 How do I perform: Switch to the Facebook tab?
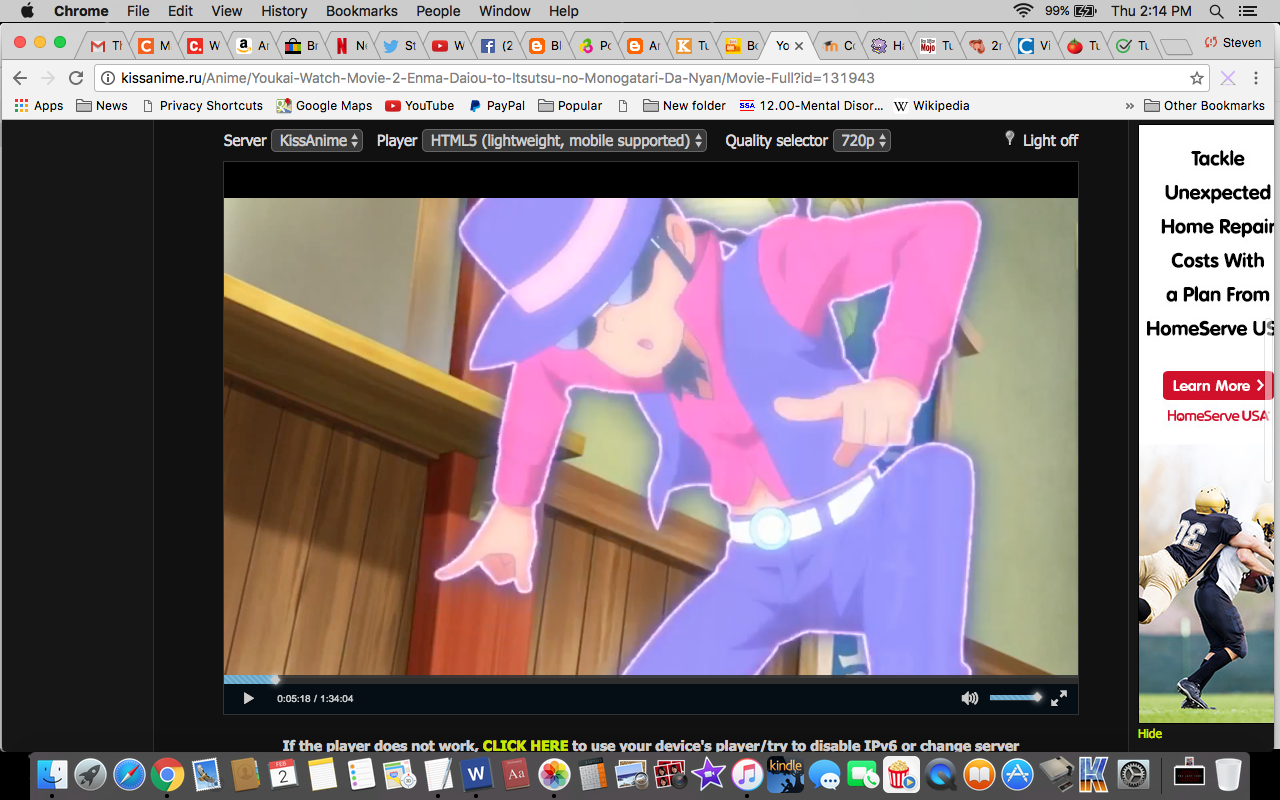coord(497,45)
